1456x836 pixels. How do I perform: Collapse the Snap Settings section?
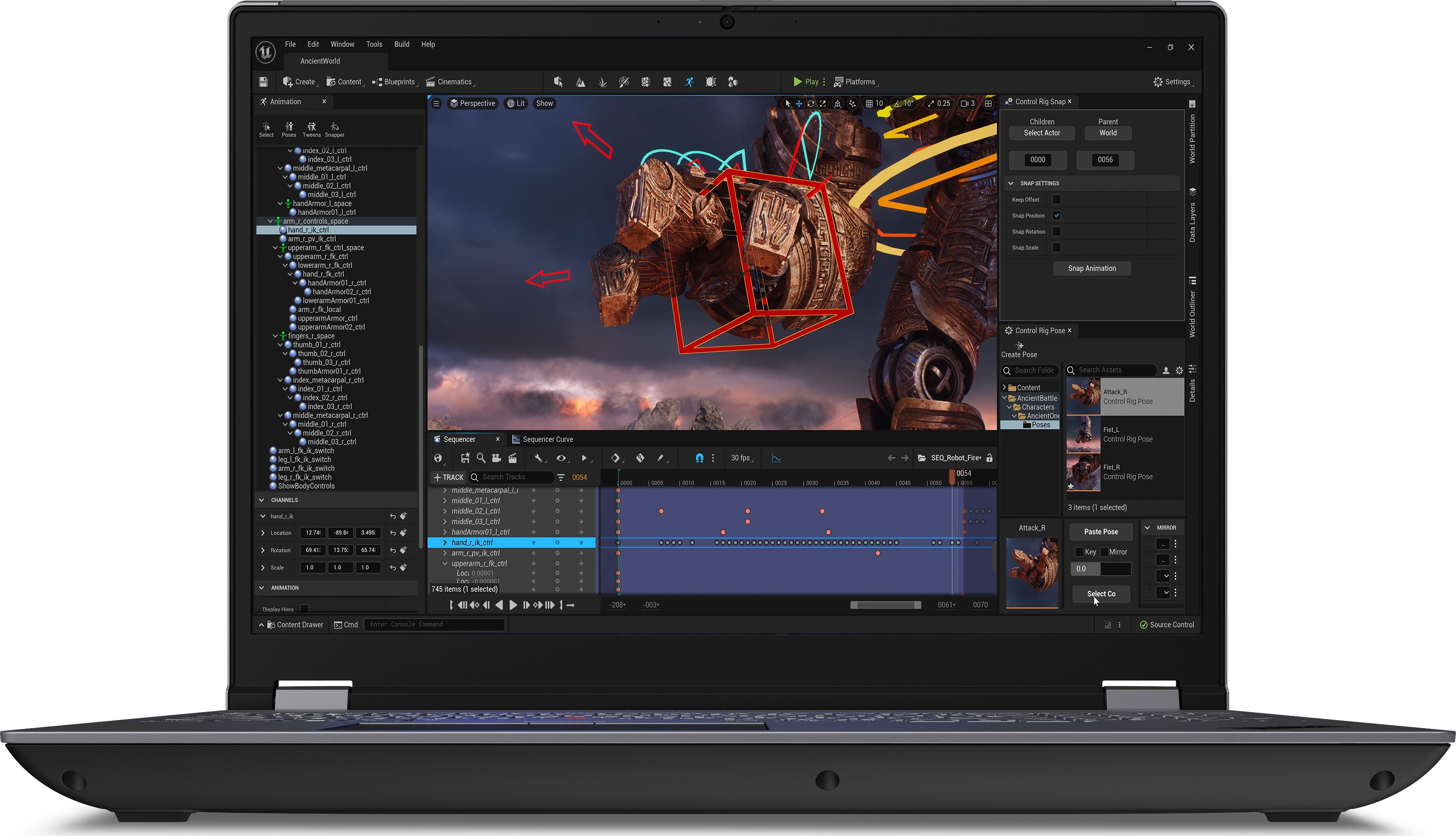1011,184
